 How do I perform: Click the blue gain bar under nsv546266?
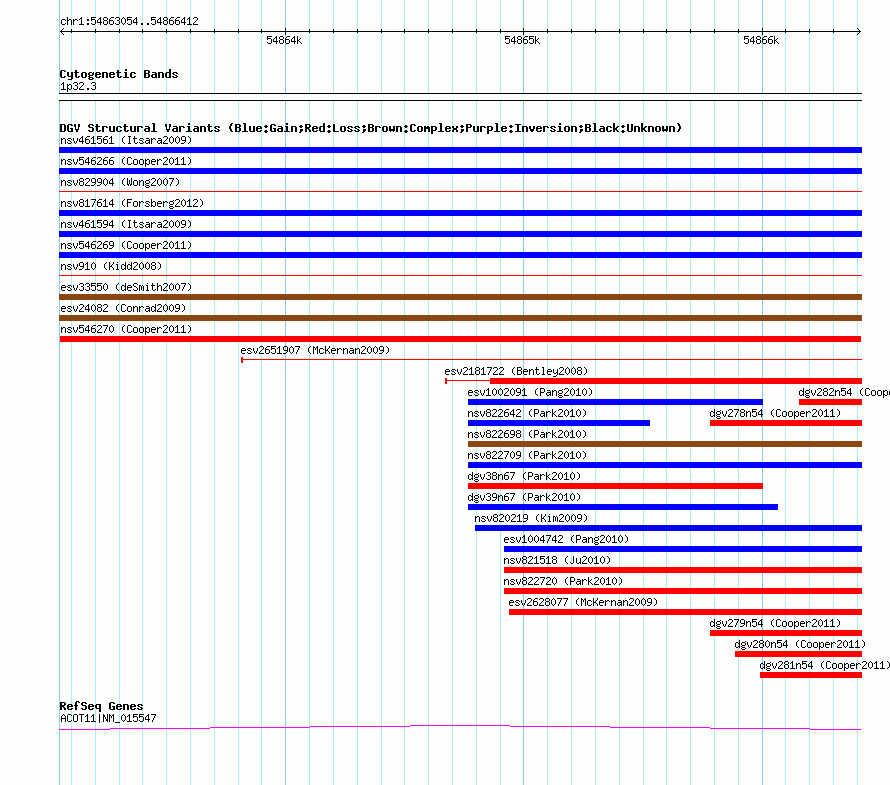(460, 171)
